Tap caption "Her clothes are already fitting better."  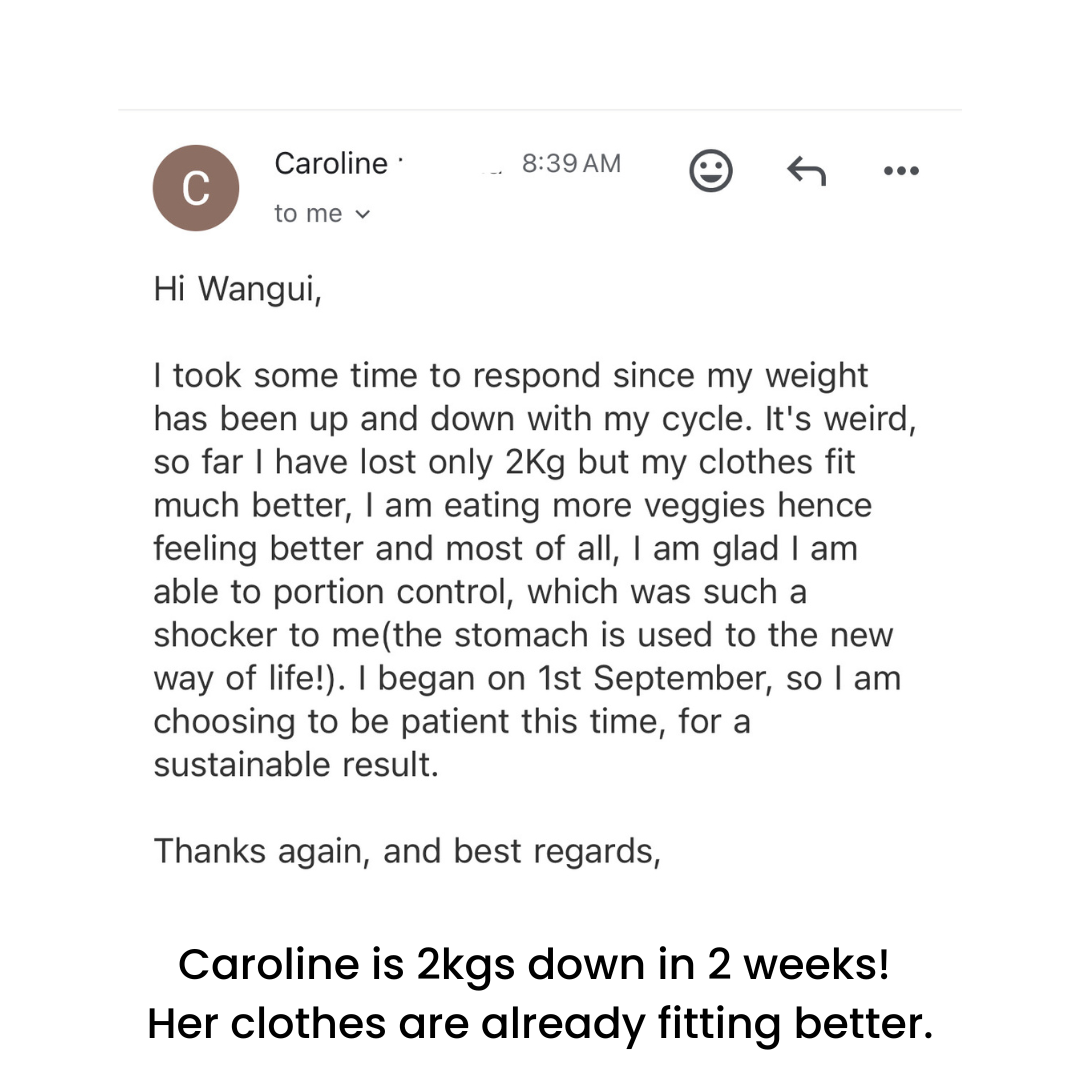point(540,1024)
